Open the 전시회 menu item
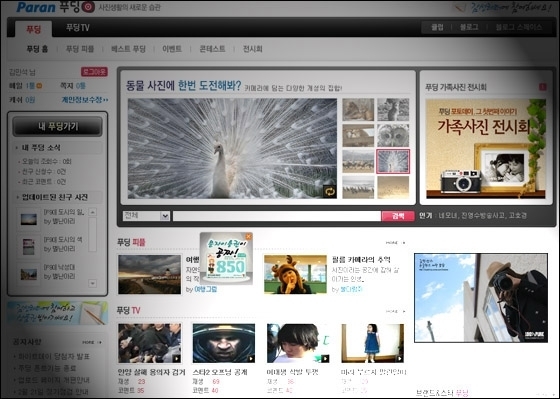Screen dimensions: 560x399 [252, 49]
